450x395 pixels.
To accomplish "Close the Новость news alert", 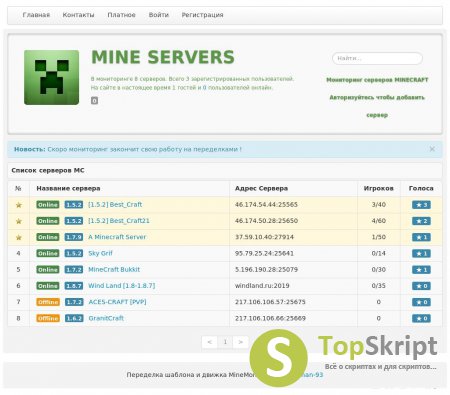I will [x=432, y=149].
